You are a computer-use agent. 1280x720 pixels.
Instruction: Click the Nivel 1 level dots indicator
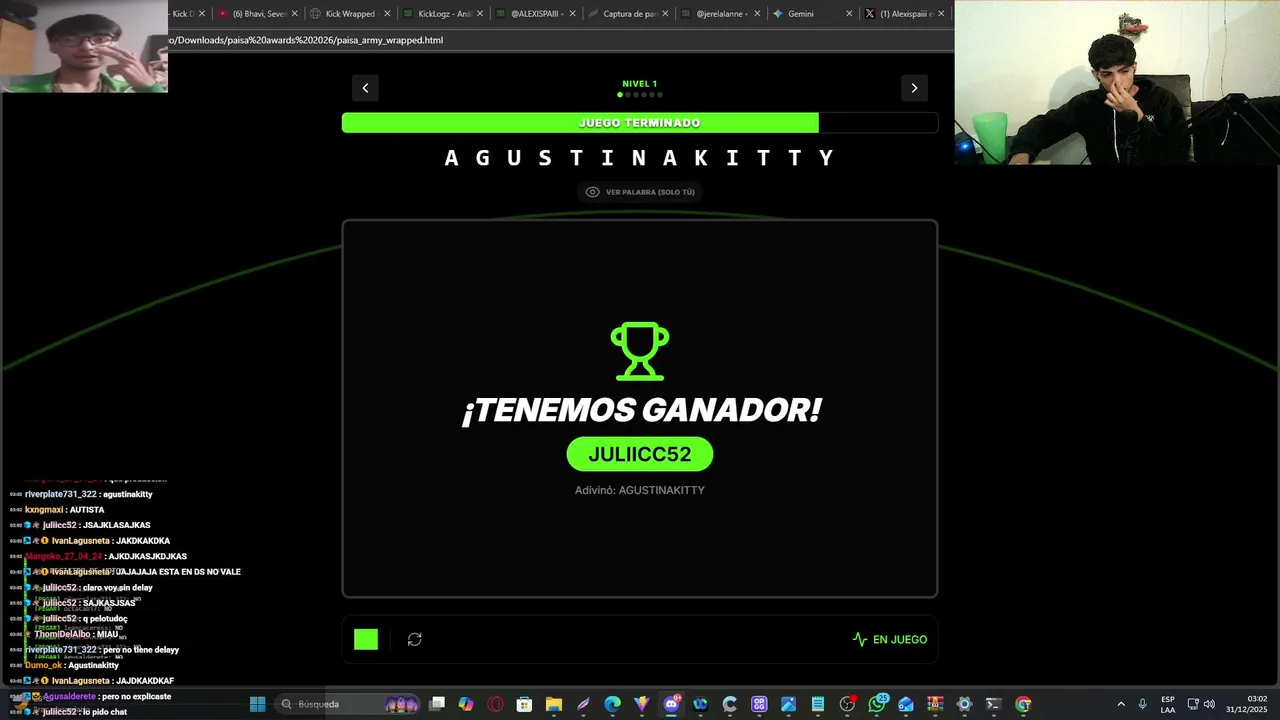(x=640, y=94)
